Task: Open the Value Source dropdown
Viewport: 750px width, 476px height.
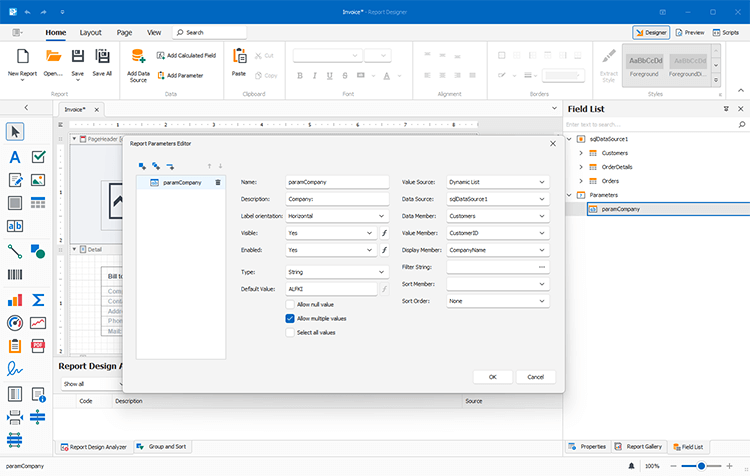Action: pyautogui.click(x=542, y=182)
